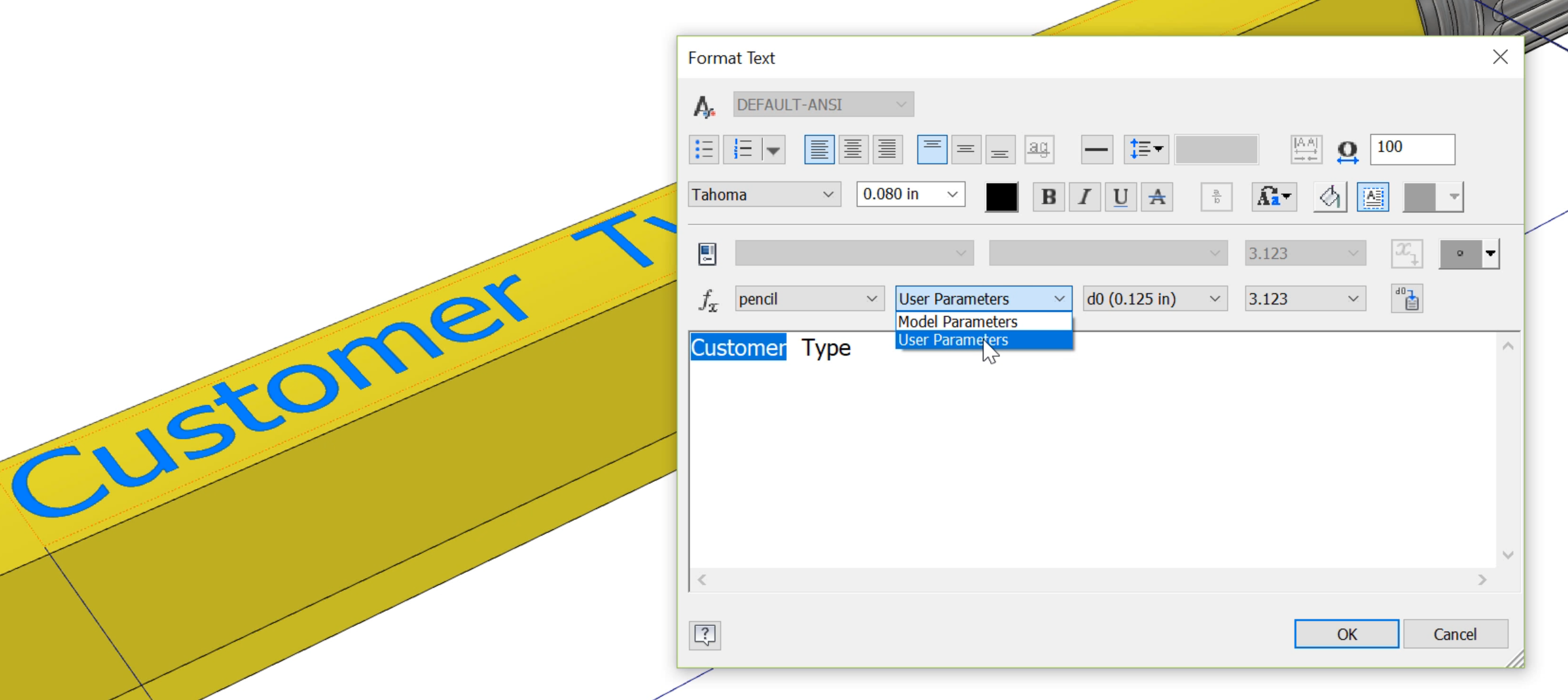1568x700 pixels.
Task: Click the numbered list icon
Action: pyautogui.click(x=743, y=150)
